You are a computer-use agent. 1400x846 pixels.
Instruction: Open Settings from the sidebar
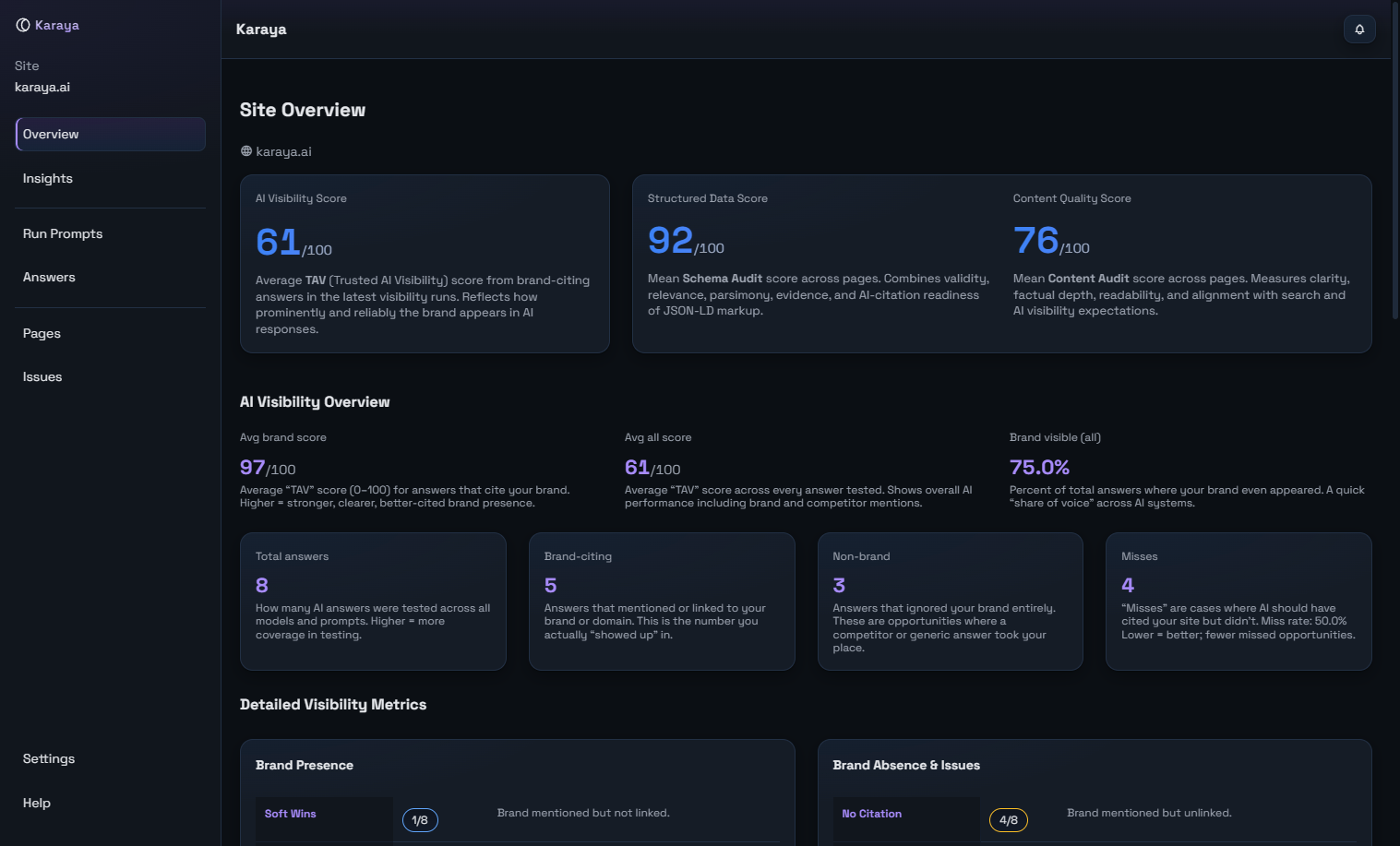pyautogui.click(x=49, y=759)
